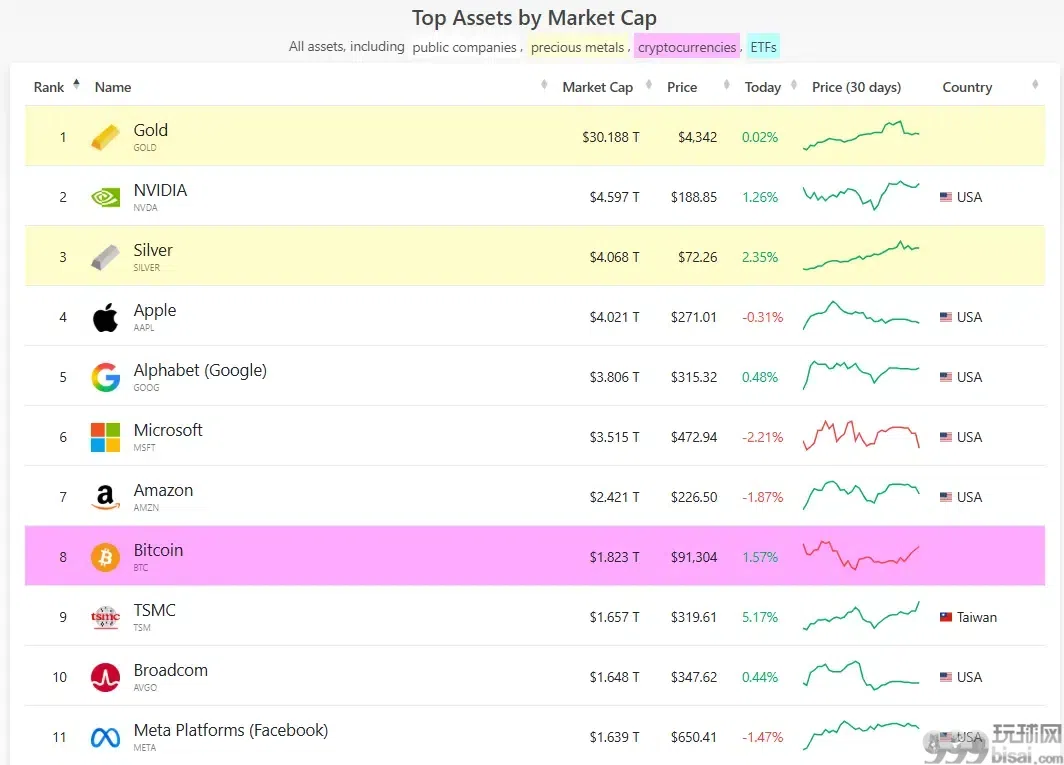Screen dimensions: 1064x765
Task: Sort by Market Cap column header
Action: 597,87
